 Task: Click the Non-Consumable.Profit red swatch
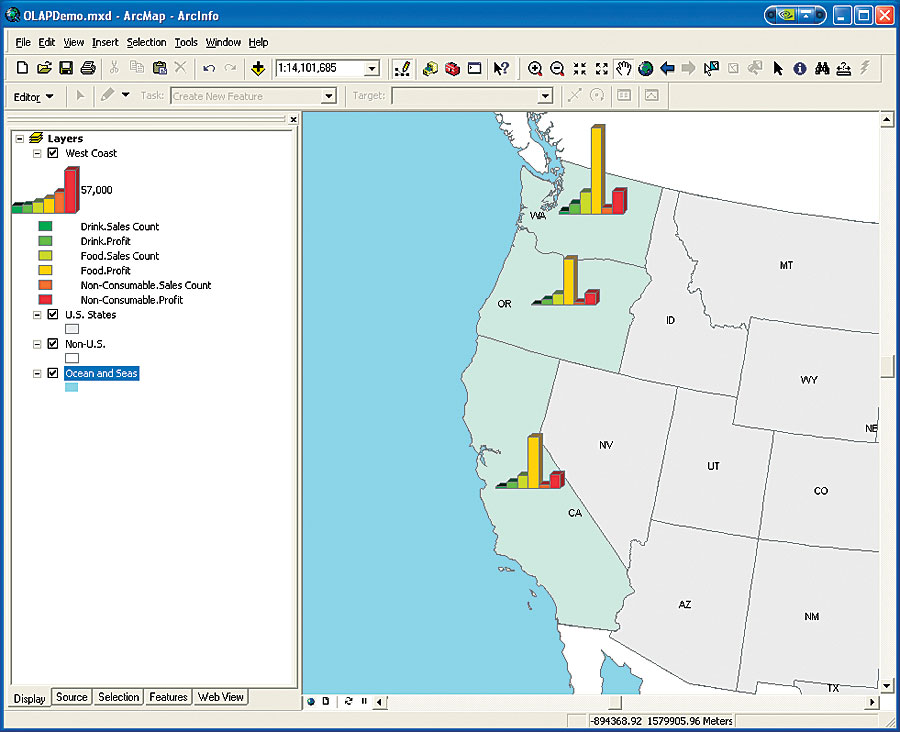click(45, 300)
